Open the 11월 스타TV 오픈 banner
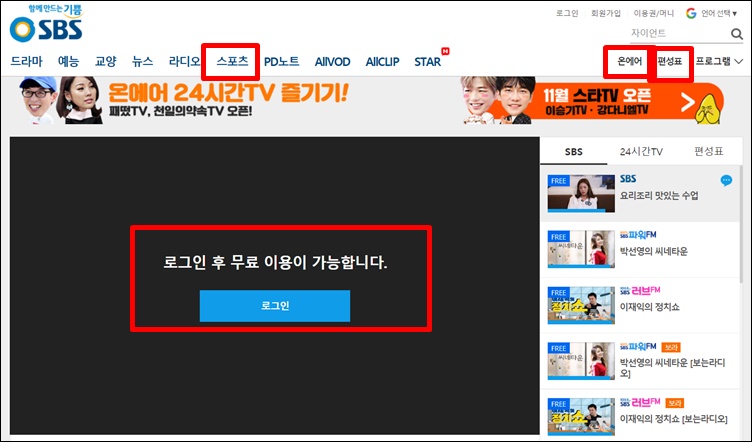Image resolution: width=752 pixels, height=442 pixels. [593, 102]
